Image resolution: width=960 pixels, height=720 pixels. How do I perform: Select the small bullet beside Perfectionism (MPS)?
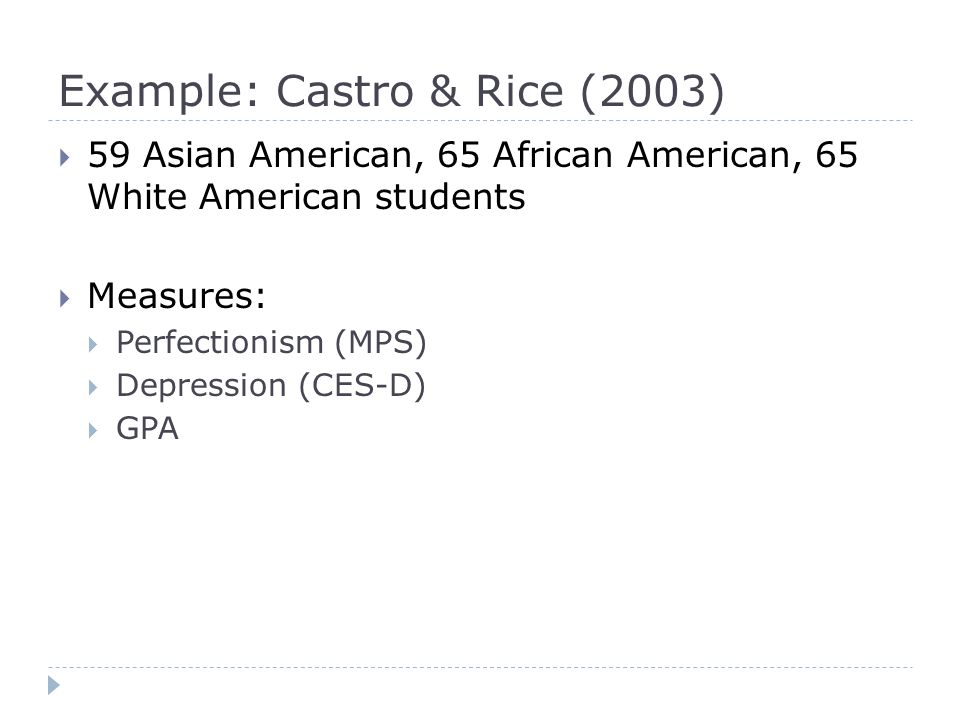[93, 344]
